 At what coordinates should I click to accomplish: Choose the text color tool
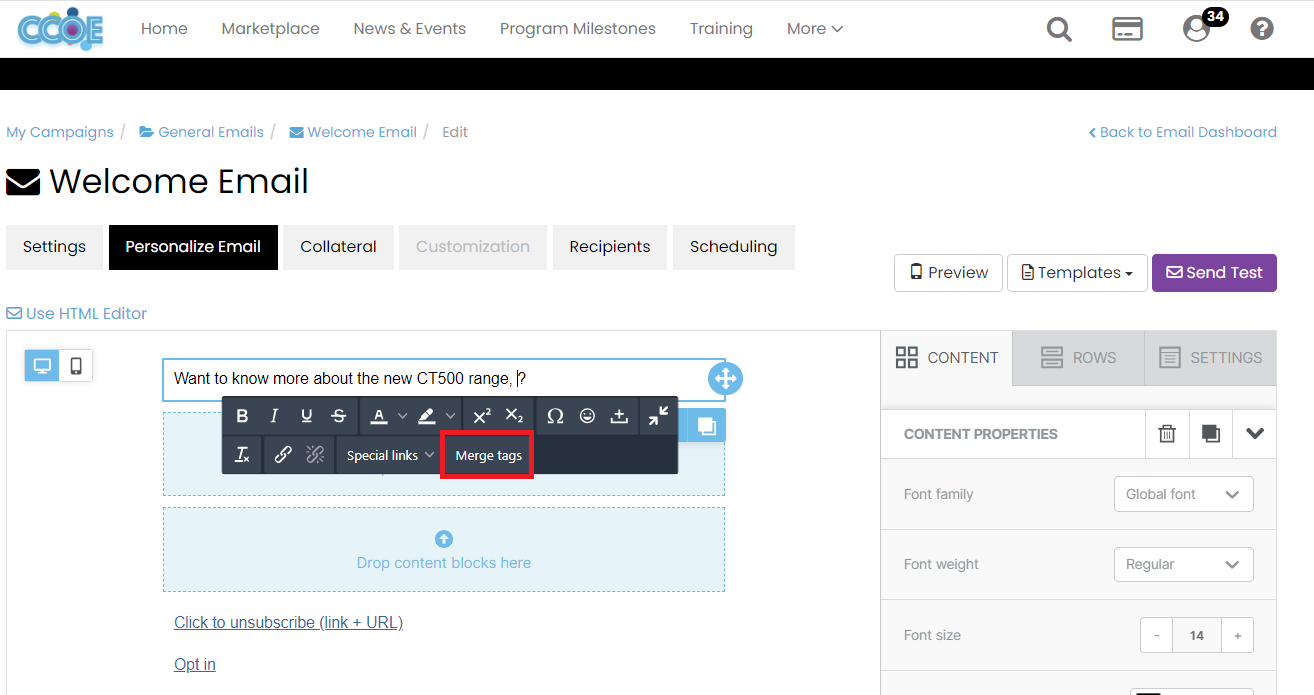click(379, 416)
